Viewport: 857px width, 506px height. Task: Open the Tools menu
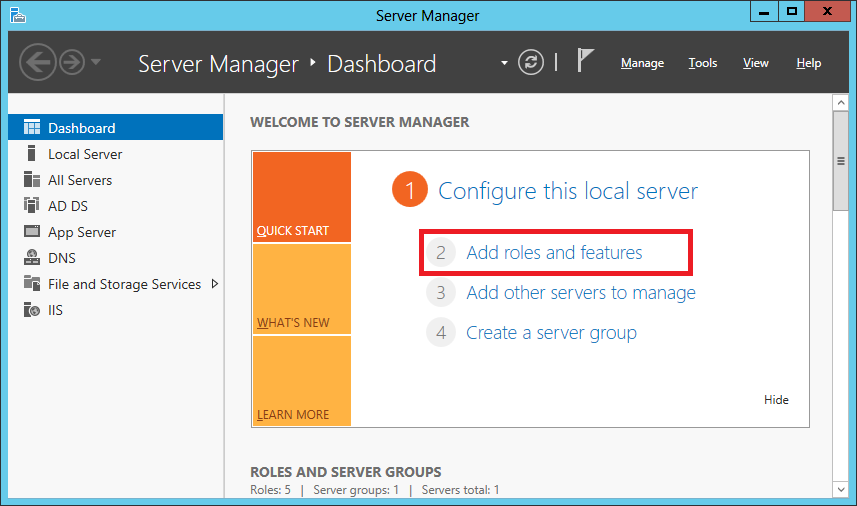click(x=703, y=63)
